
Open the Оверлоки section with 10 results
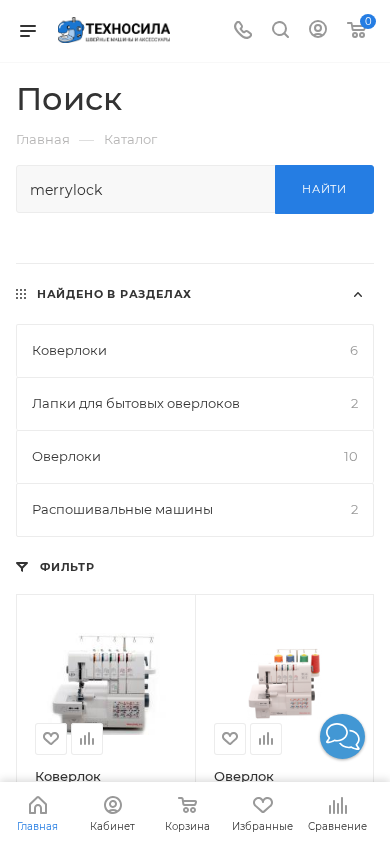195,457
